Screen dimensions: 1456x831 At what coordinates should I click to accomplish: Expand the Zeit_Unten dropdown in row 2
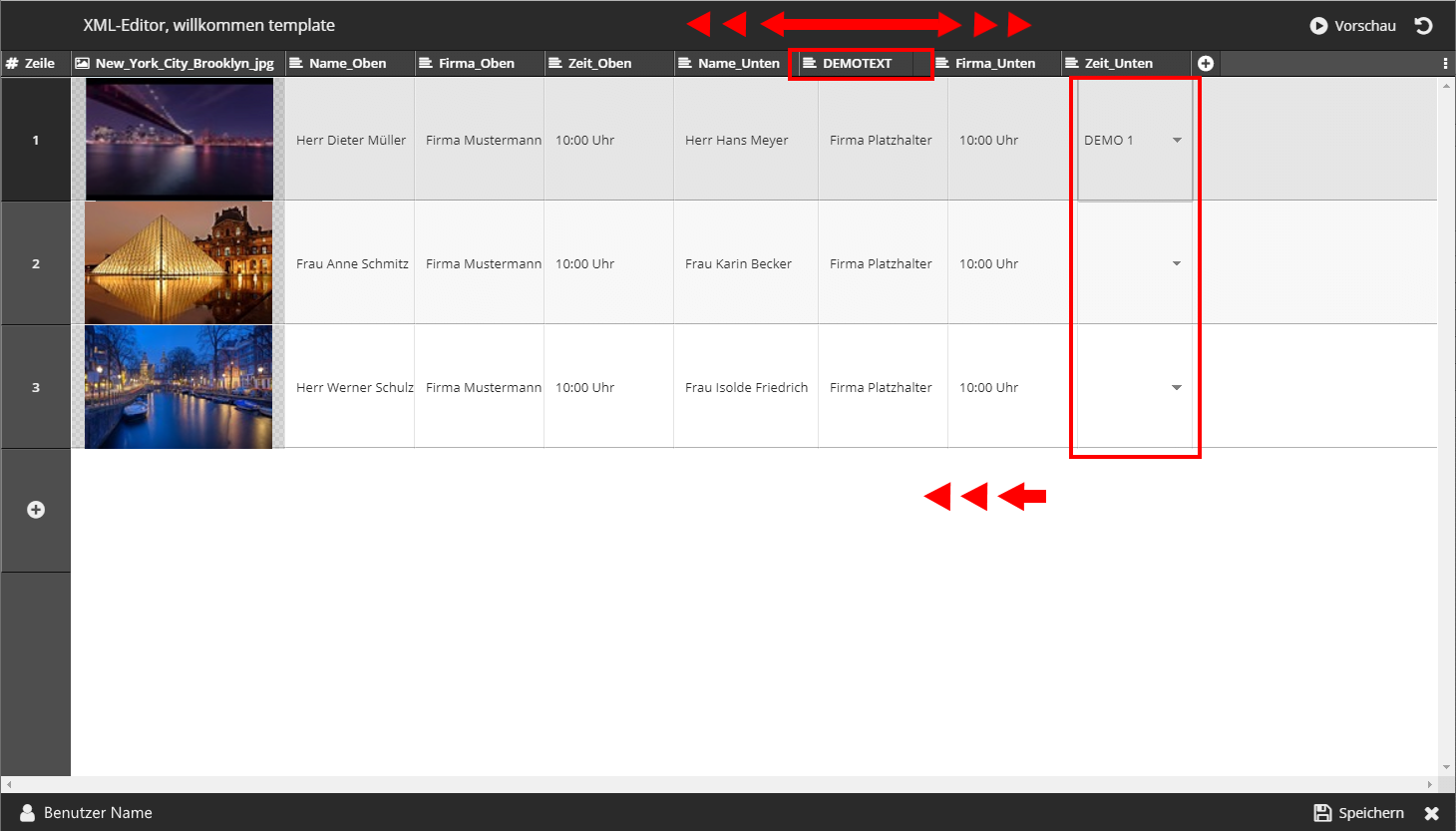pos(1177,264)
